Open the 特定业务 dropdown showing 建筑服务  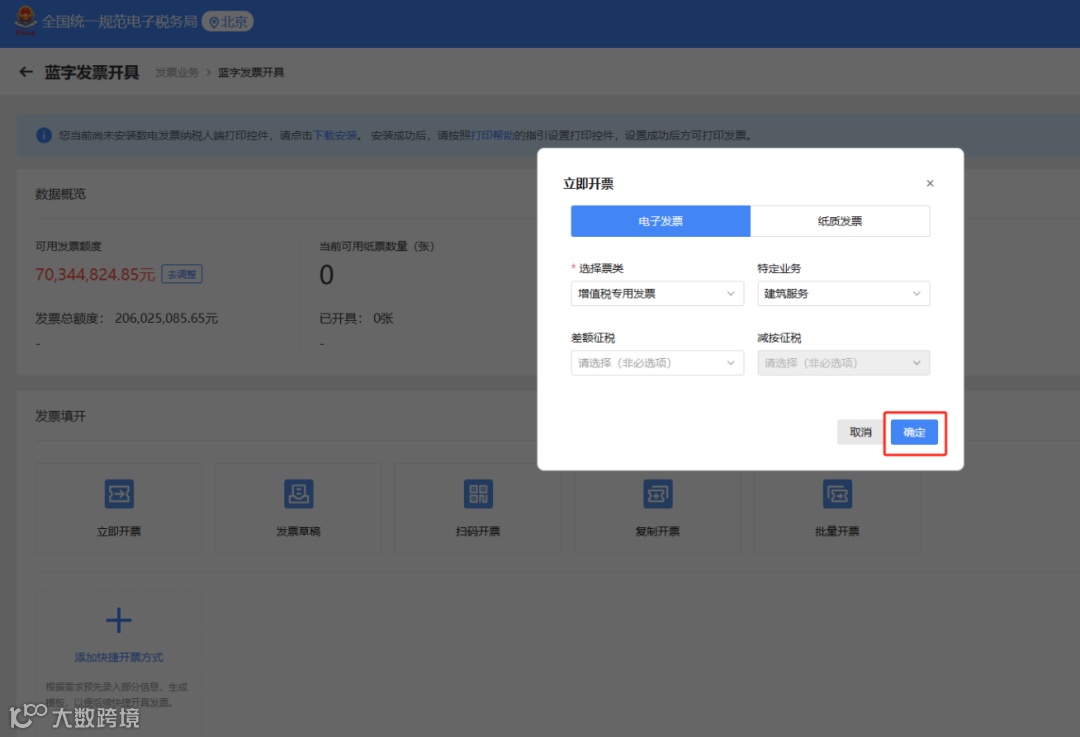tap(844, 293)
